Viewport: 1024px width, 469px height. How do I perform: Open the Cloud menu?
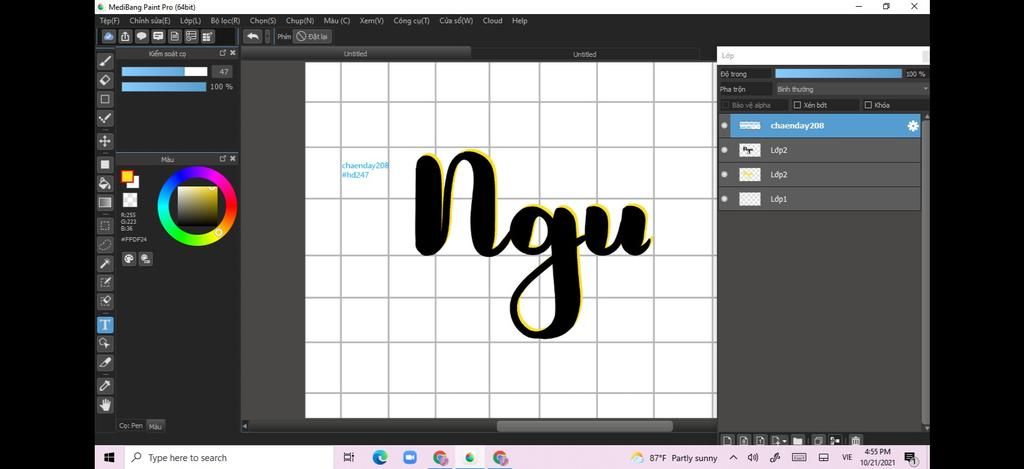(492, 21)
